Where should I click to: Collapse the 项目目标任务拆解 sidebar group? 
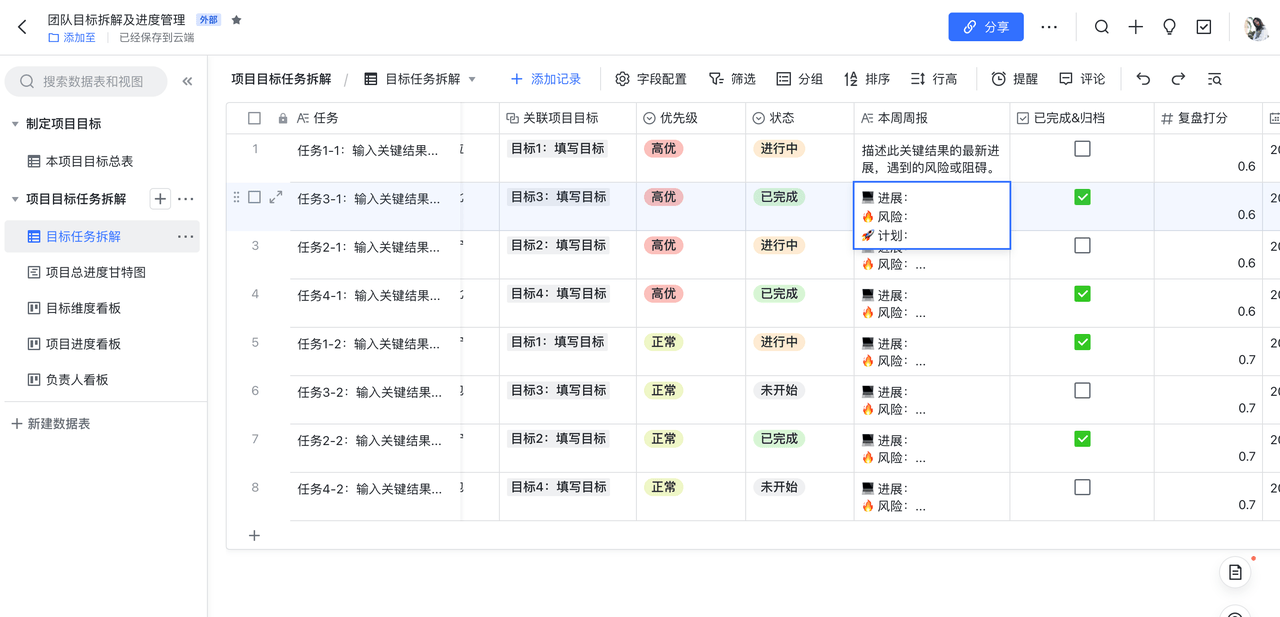point(15,199)
